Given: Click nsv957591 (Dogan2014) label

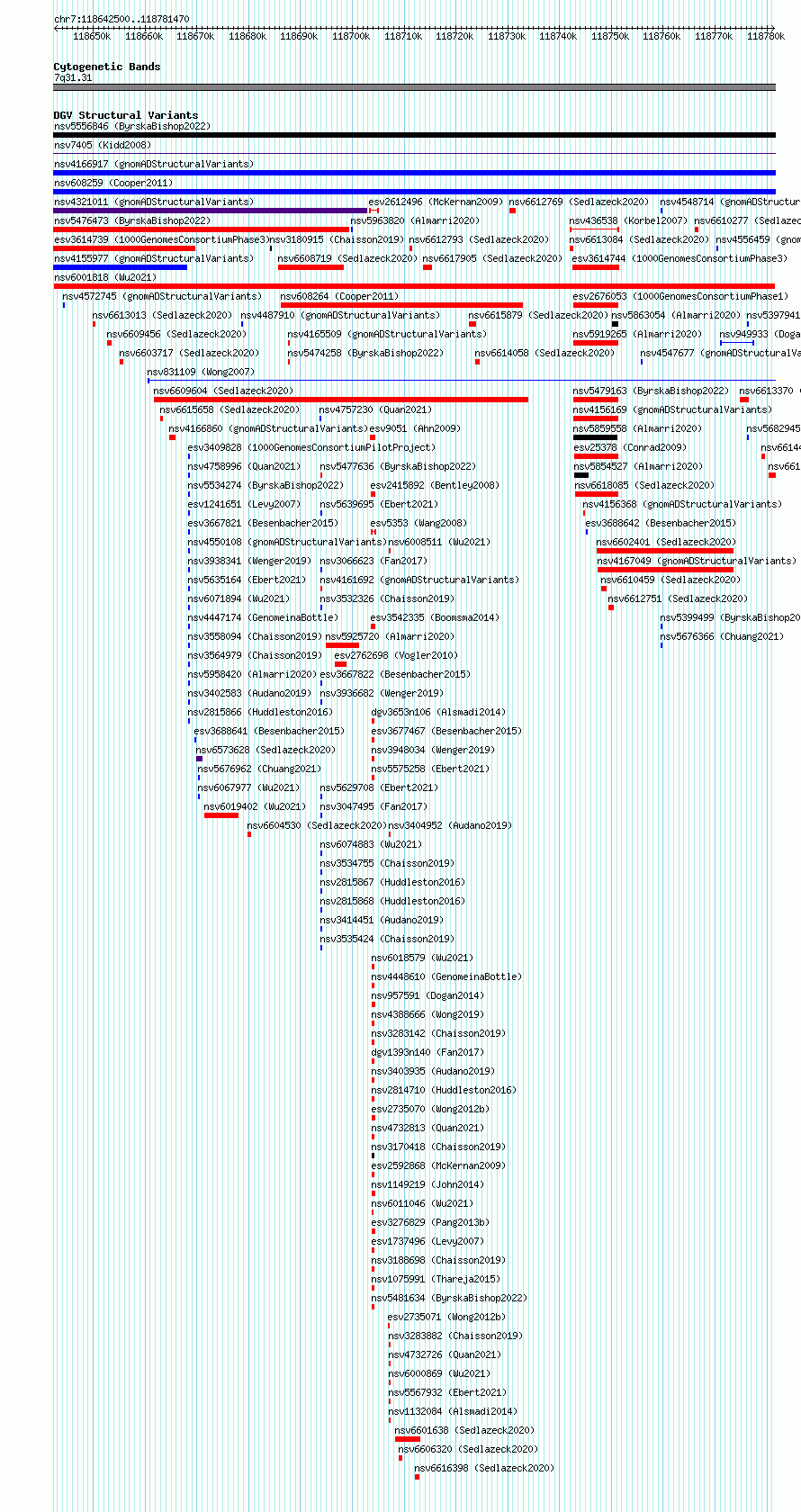Looking at the screenshot, I should coord(427,995).
